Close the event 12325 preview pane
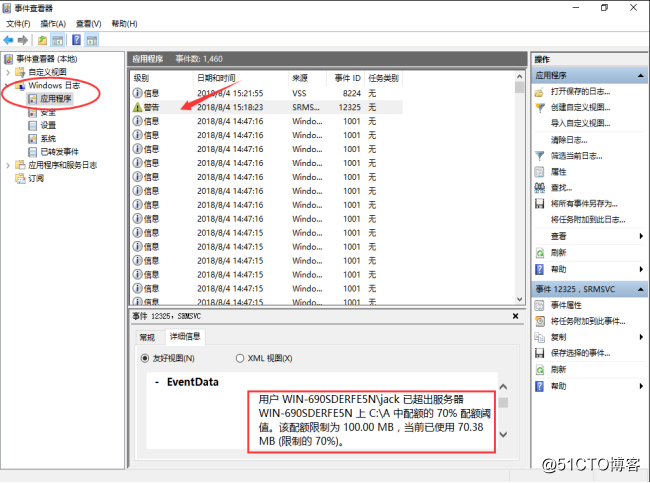This screenshot has height=483, width=650. pos(515,316)
